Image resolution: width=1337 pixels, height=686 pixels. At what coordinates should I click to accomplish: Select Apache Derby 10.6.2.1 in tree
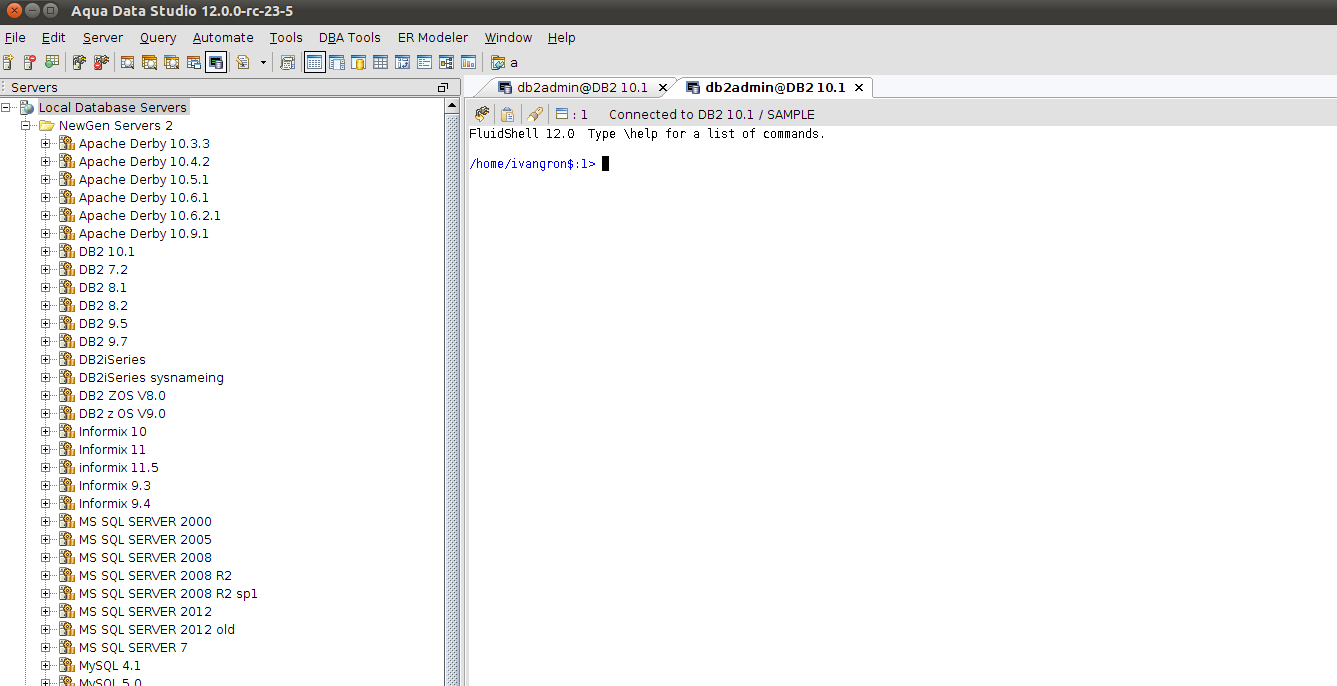(x=150, y=215)
